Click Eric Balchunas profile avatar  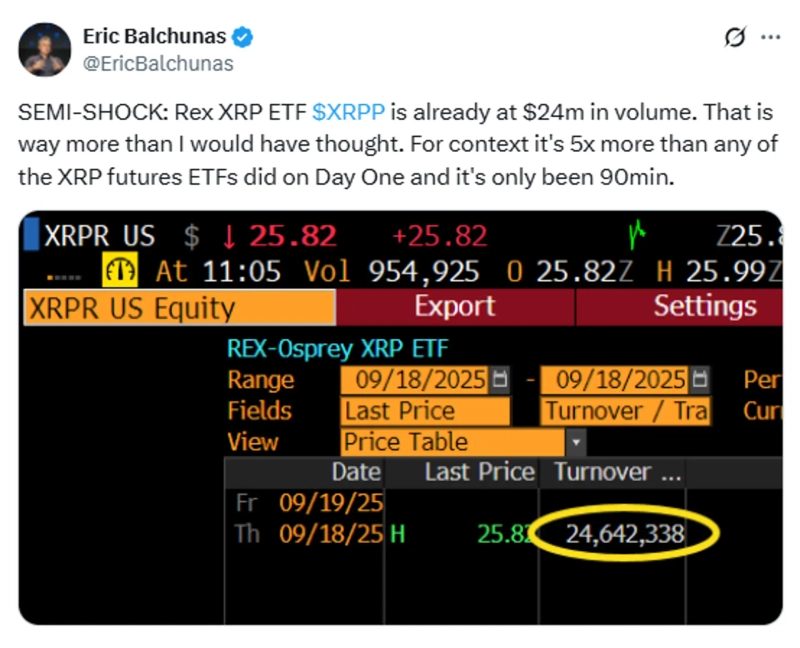point(43,49)
